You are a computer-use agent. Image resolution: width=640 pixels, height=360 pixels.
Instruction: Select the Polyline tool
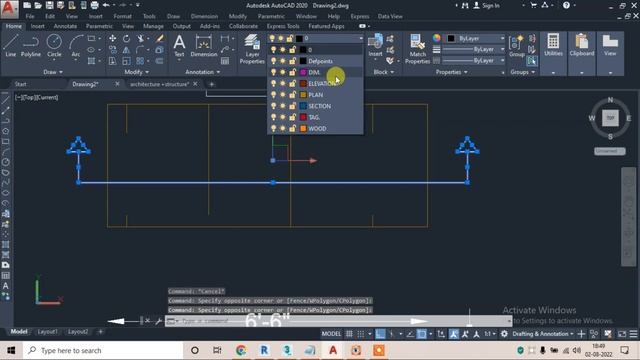tap(31, 45)
